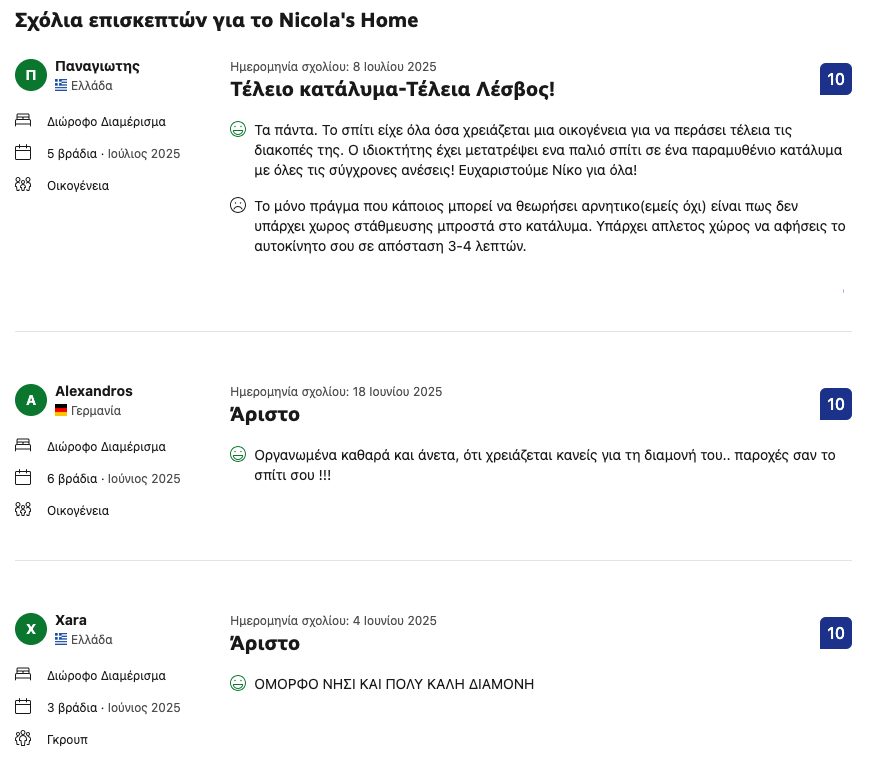Click the German flag under Alexandros
871x764 pixels.
point(61,411)
